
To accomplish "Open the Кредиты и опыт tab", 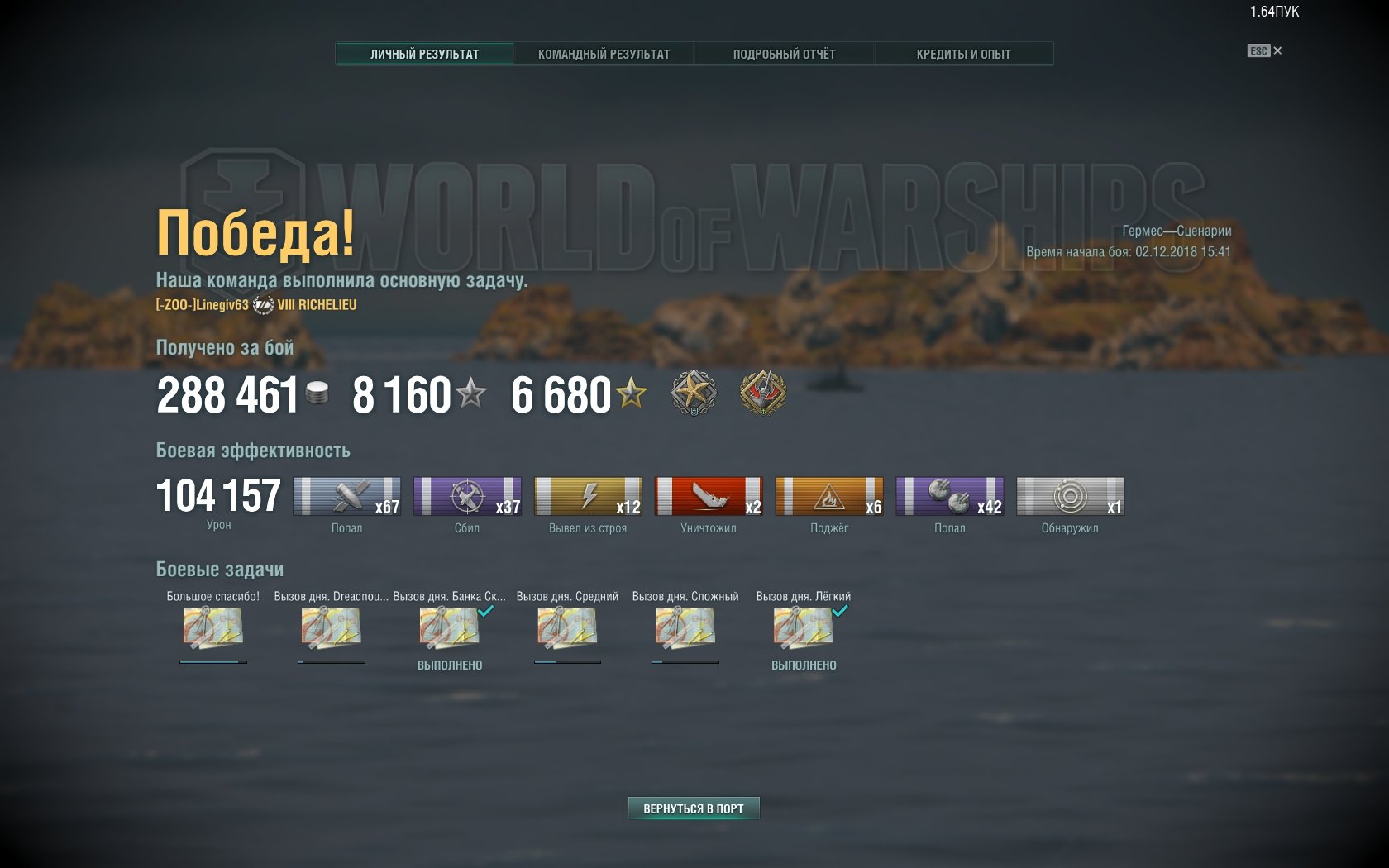I will point(964,54).
